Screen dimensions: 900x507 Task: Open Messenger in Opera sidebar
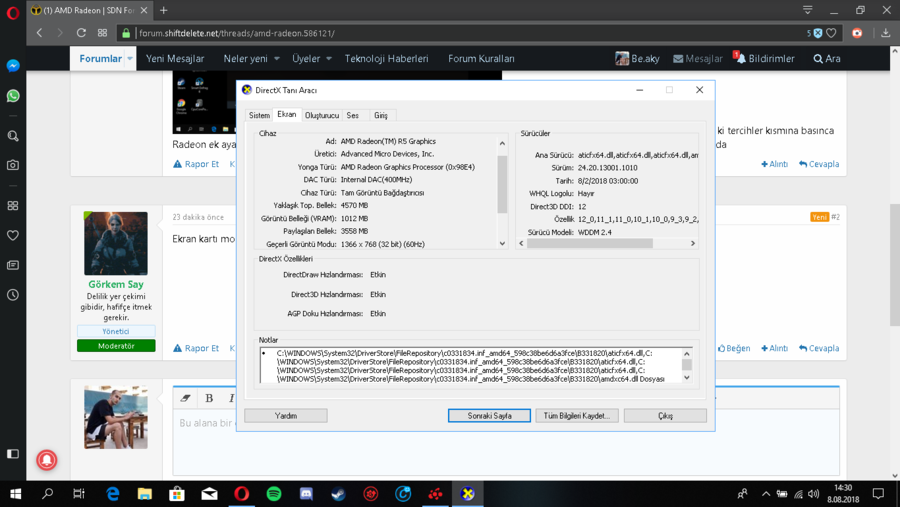[x=13, y=66]
